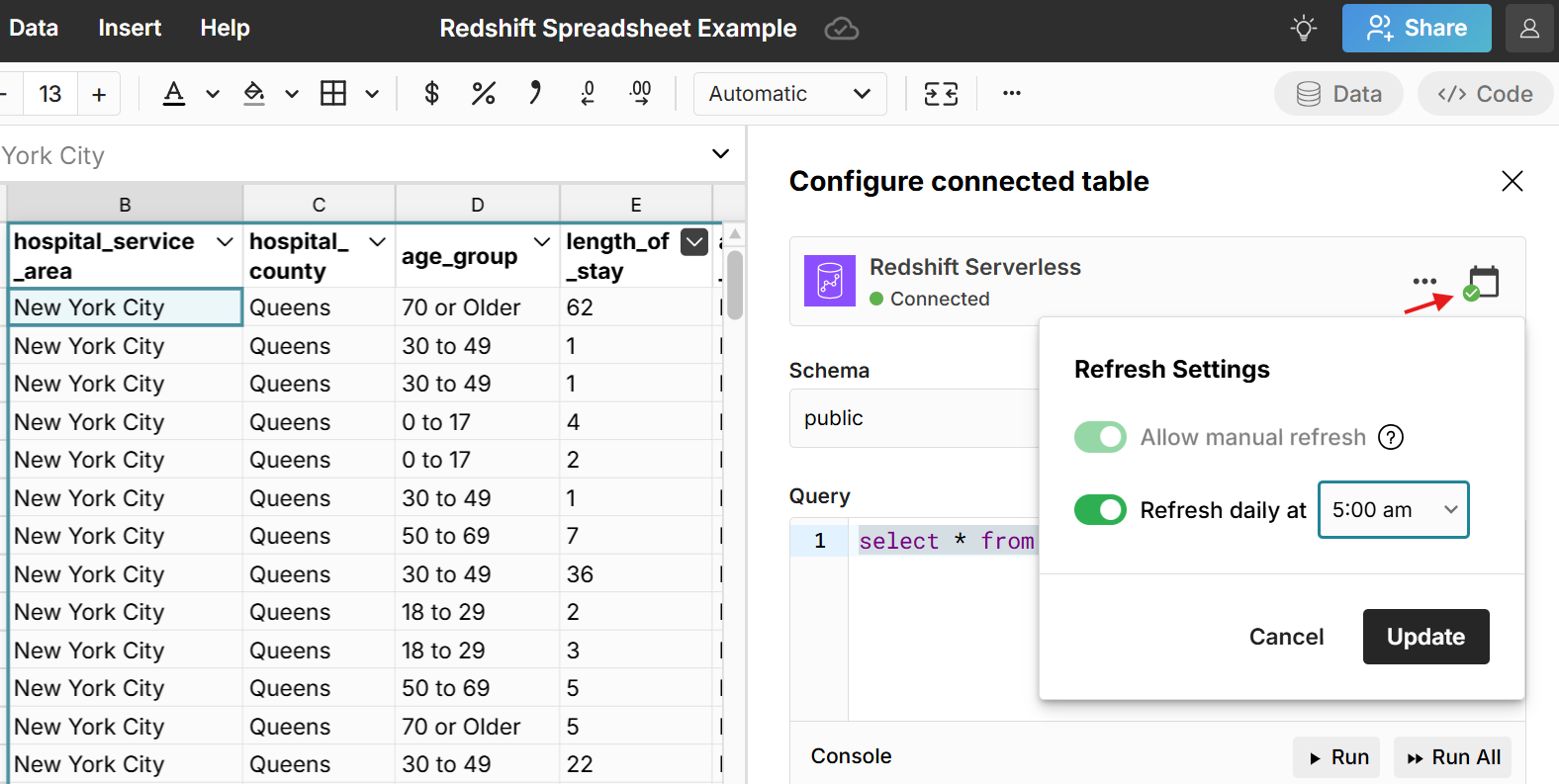Viewport: 1559px width, 784px height.
Task: Open the length_of_stay column filter
Action: tap(694, 242)
